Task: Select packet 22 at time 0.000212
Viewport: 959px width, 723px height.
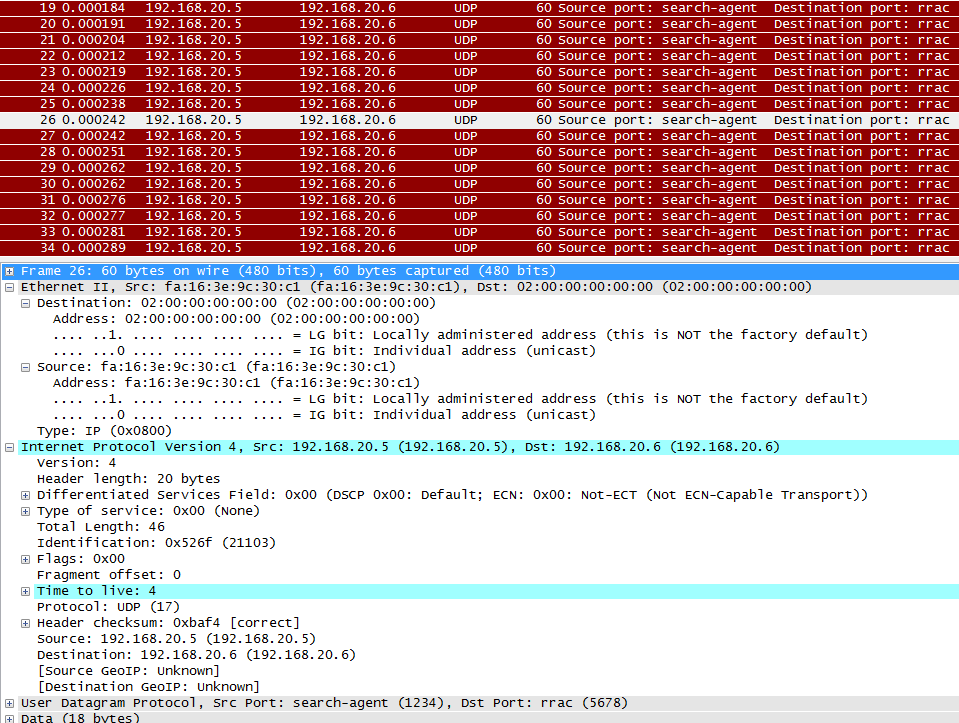Action: coord(480,56)
